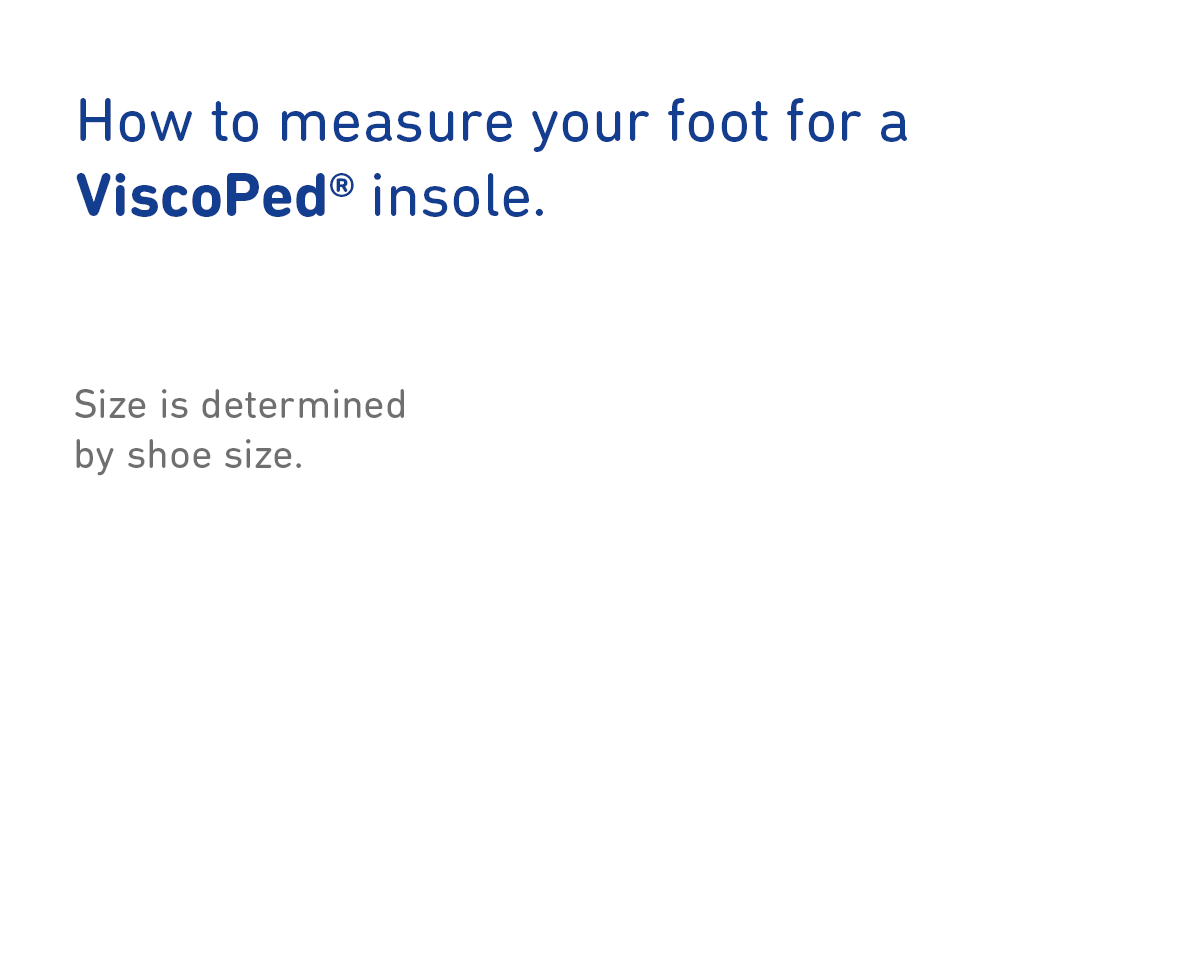Click the gray word "Size" starting the paragraph
Screen dimensions: 1187x979
(110, 405)
